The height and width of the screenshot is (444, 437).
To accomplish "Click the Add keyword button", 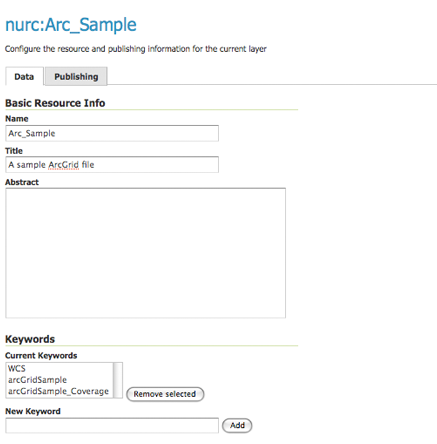I will tap(237, 425).
